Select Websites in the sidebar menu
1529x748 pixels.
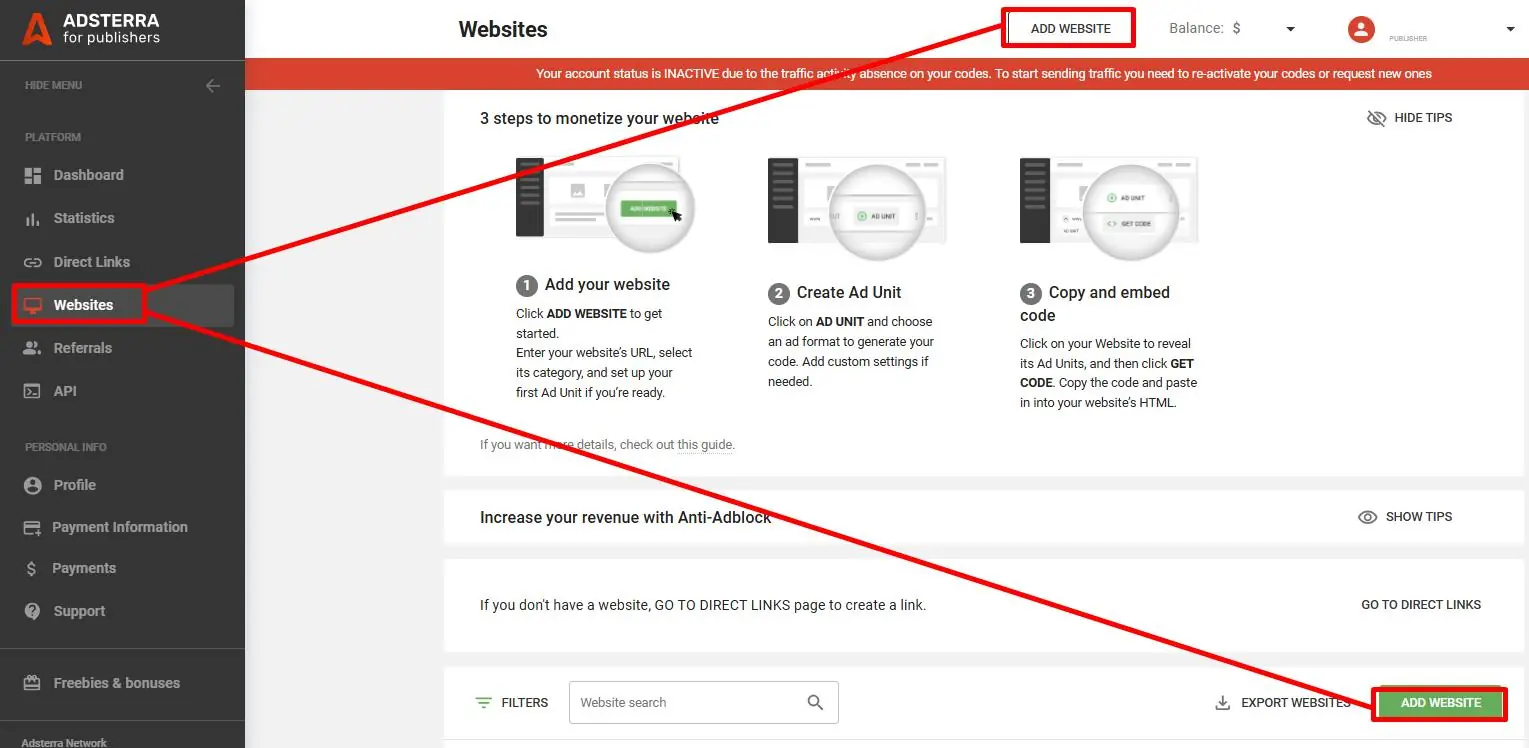point(85,304)
